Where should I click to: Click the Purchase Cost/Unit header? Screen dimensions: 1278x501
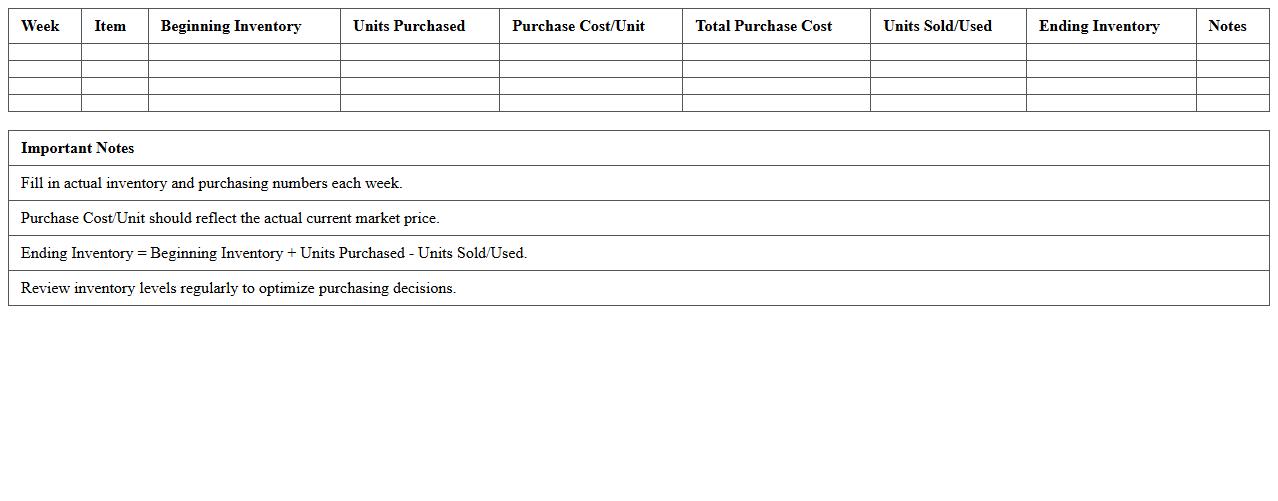(x=578, y=26)
